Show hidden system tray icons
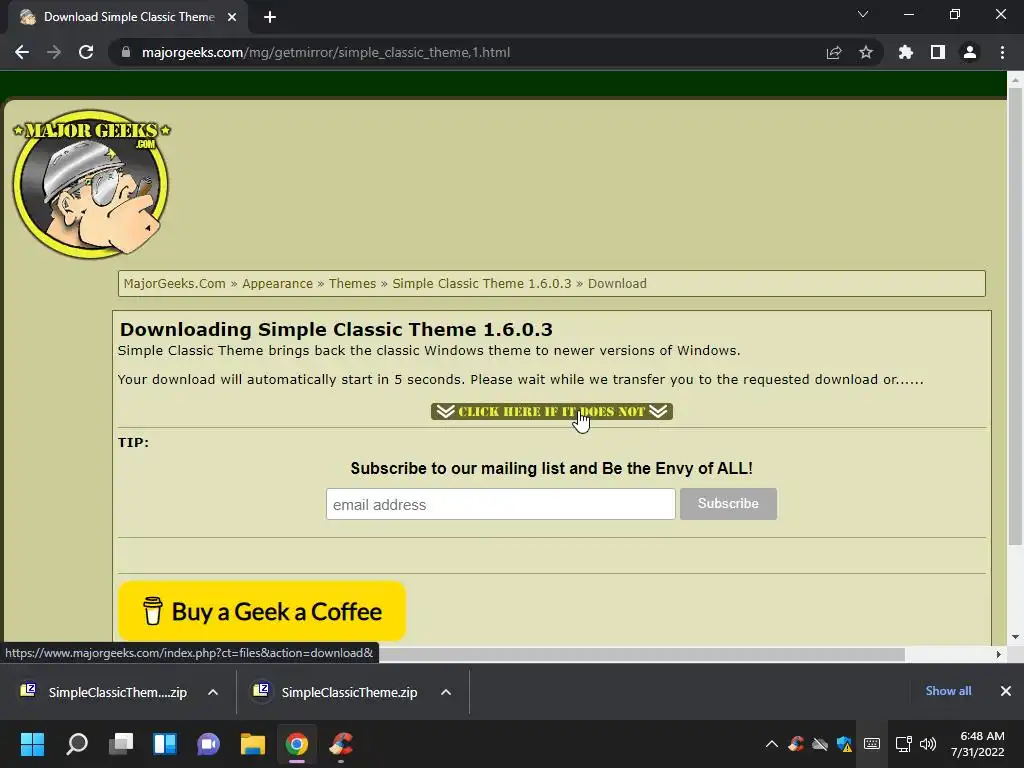Viewport: 1024px width, 768px height. click(771, 744)
